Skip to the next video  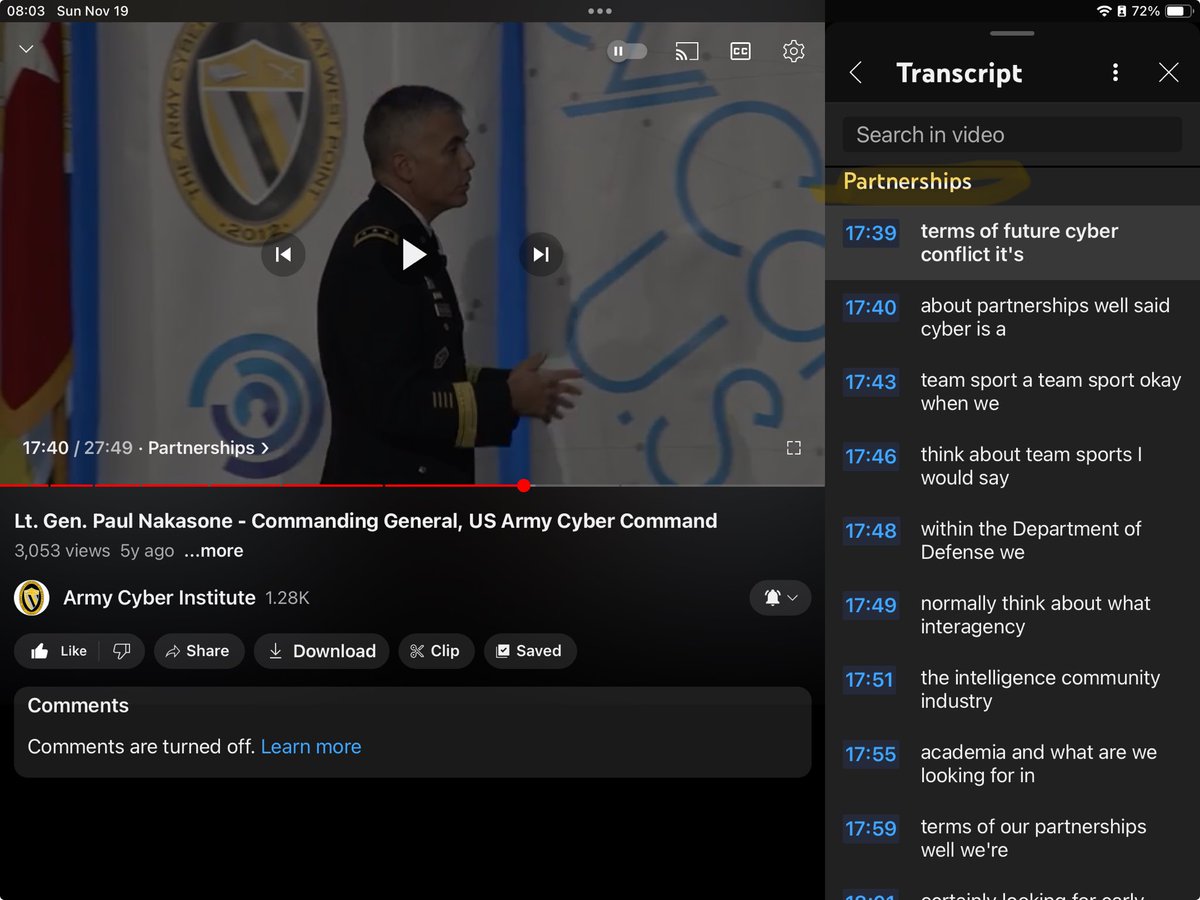pos(541,255)
